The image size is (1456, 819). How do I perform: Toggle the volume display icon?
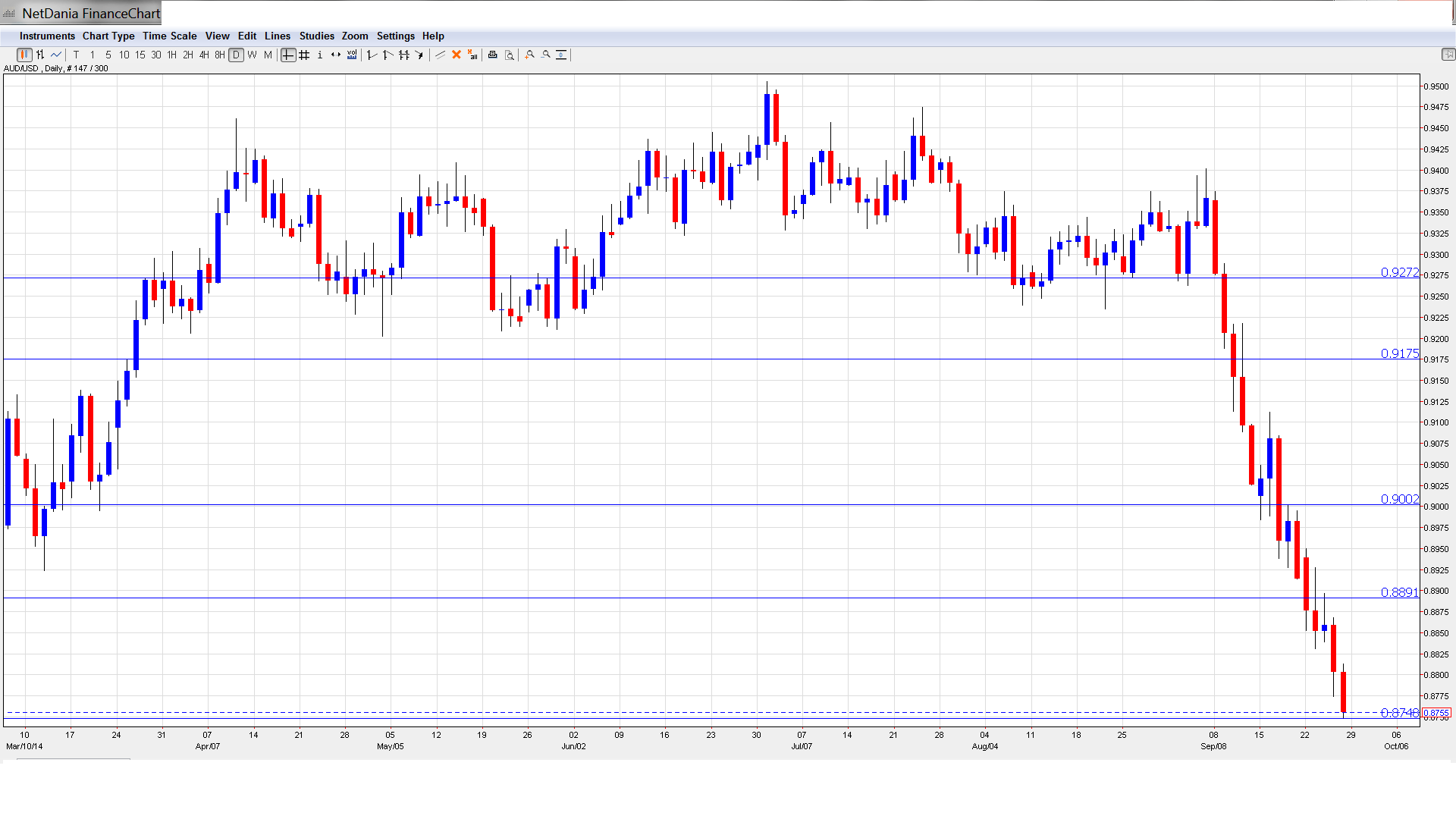pyautogui.click(x=352, y=55)
